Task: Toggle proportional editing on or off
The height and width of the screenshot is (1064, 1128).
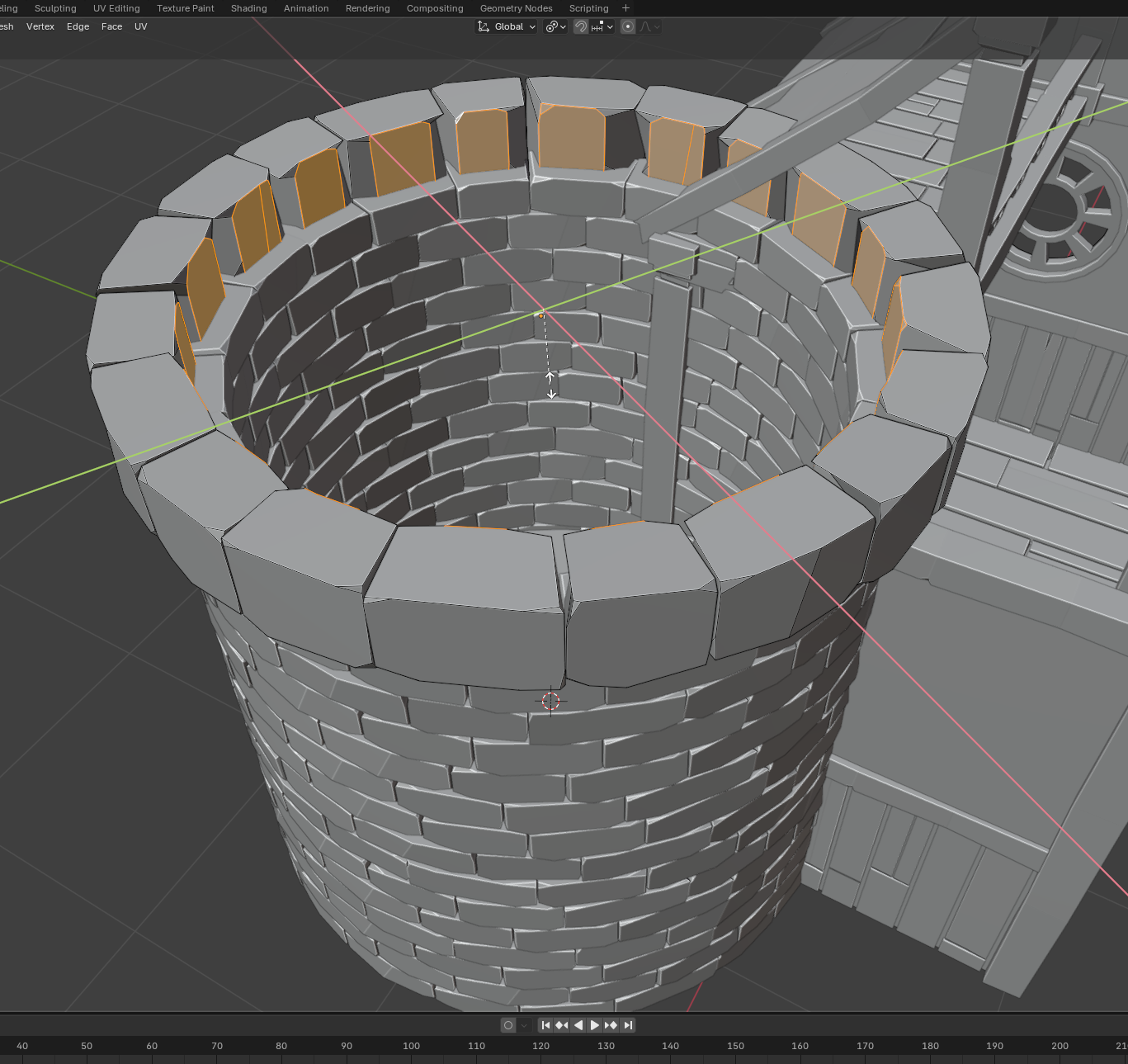Action: (x=628, y=26)
